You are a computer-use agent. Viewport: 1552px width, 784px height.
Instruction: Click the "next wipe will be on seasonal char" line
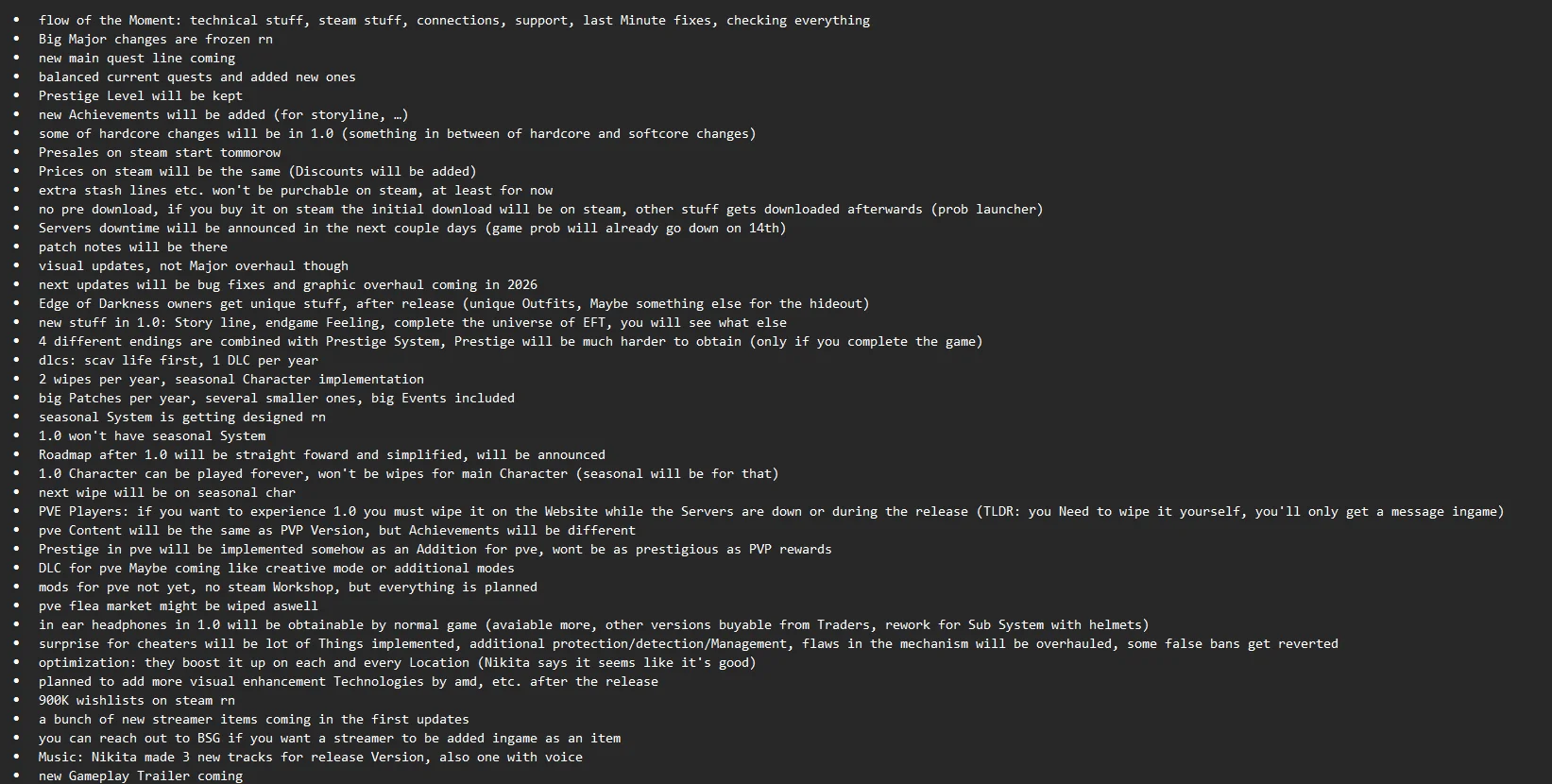166,492
